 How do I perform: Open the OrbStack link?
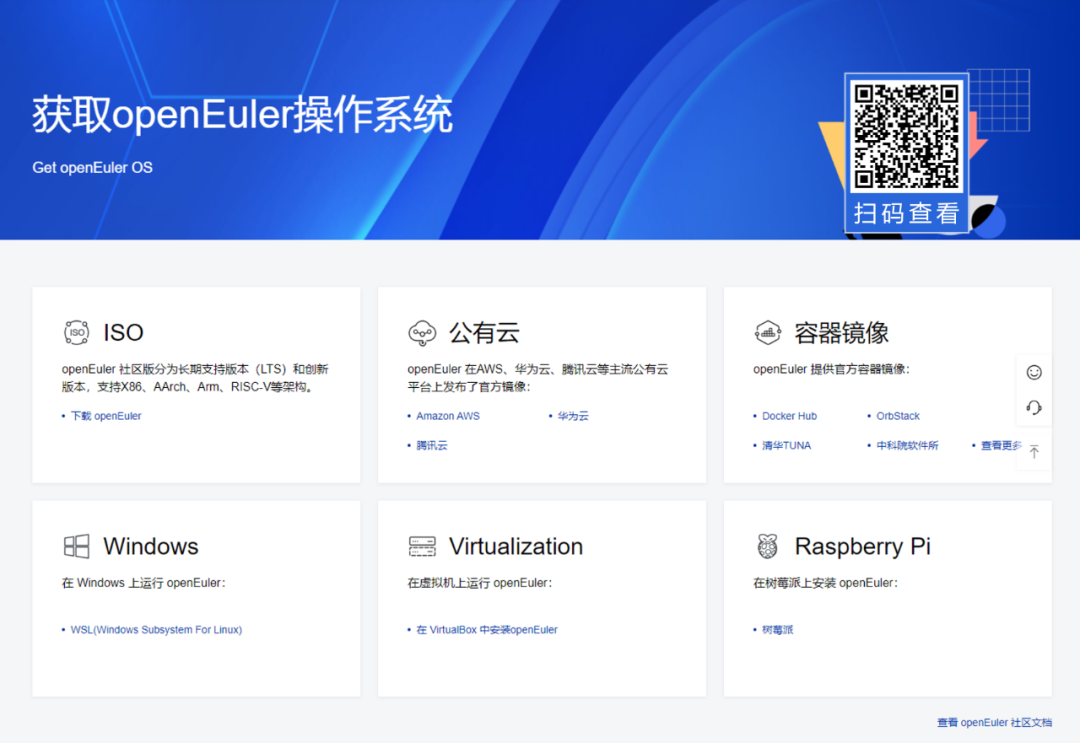pos(898,416)
